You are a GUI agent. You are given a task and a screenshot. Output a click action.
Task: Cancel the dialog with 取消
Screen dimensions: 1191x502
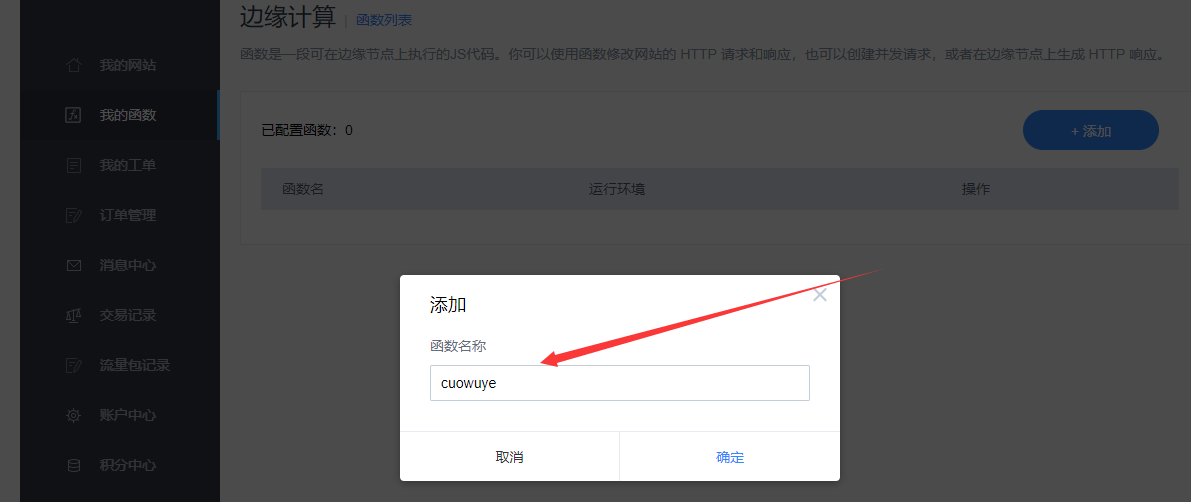[510, 456]
